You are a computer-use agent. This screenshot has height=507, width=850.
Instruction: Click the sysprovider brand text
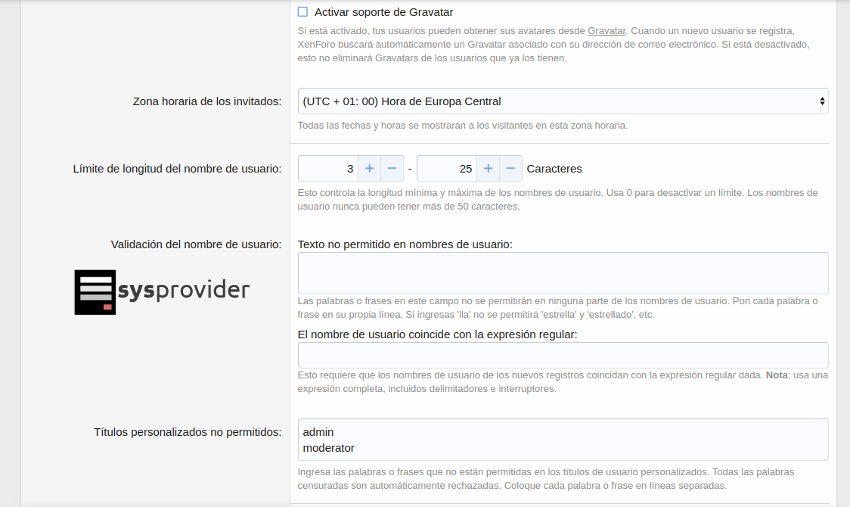183,291
